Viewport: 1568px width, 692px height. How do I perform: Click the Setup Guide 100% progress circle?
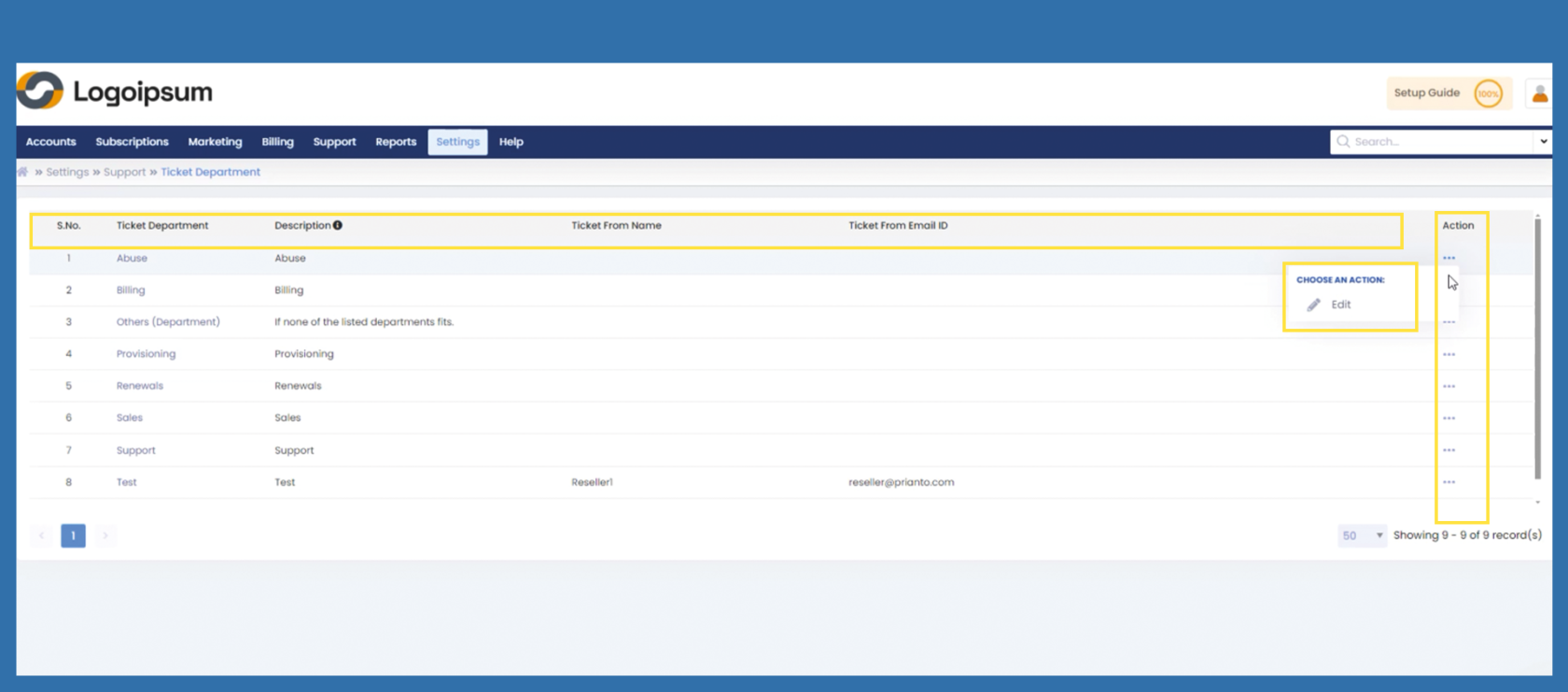tap(1488, 93)
